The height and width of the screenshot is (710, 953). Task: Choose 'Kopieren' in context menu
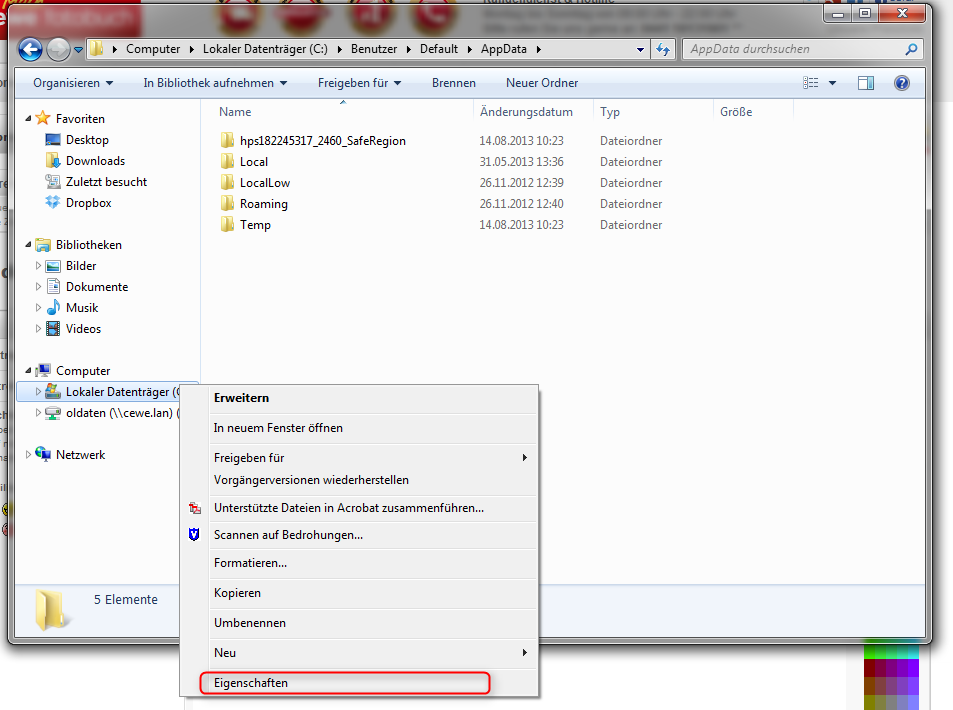(x=237, y=593)
